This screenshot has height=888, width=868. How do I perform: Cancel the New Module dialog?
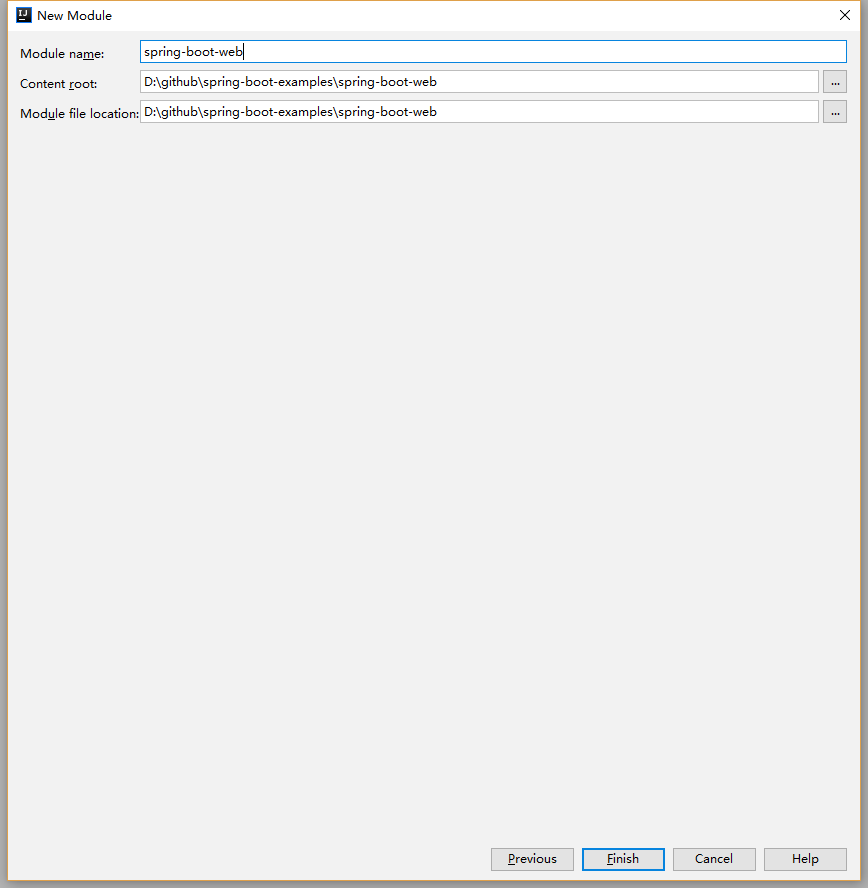coord(714,859)
